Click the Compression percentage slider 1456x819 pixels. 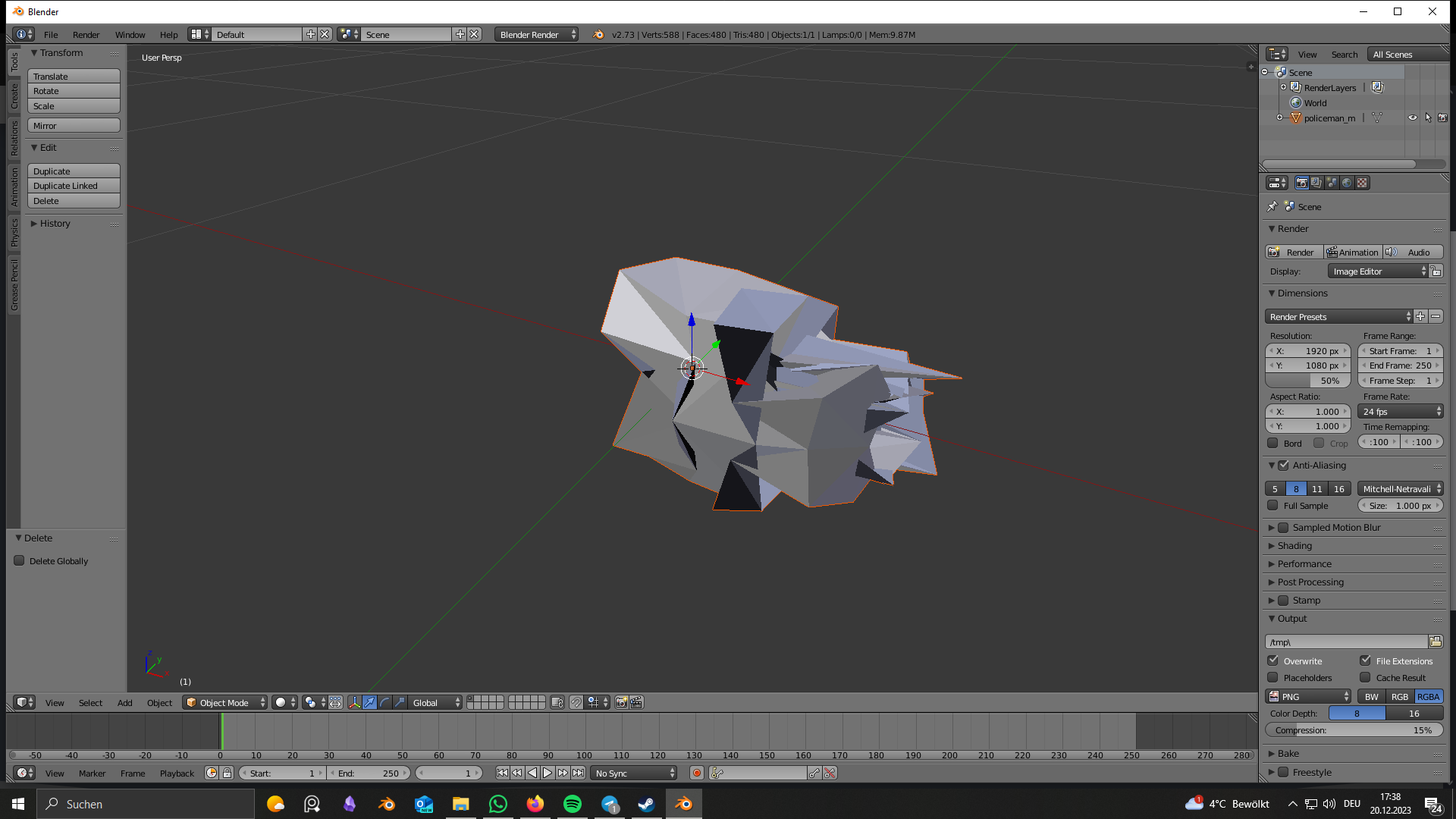(x=1354, y=730)
